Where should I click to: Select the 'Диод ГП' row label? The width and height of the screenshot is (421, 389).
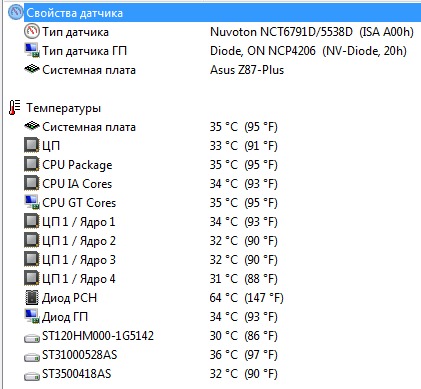click(x=65, y=317)
